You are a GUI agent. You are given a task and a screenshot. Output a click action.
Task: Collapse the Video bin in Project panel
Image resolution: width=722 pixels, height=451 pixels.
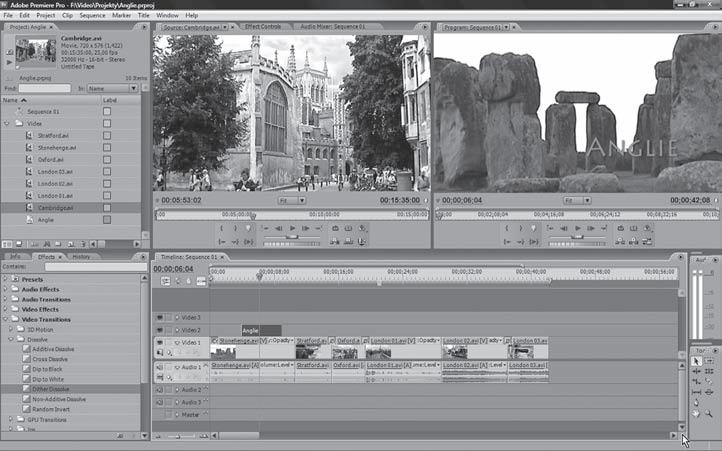coord(6,123)
